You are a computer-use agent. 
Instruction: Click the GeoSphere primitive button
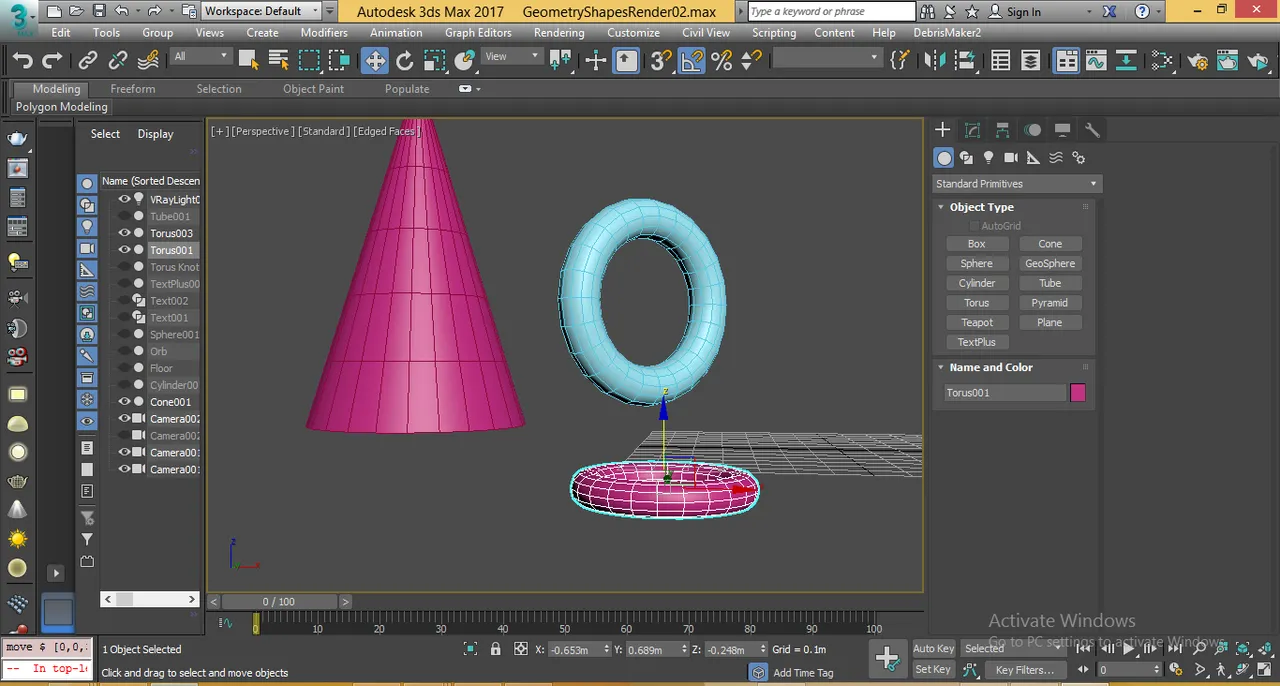(1050, 263)
